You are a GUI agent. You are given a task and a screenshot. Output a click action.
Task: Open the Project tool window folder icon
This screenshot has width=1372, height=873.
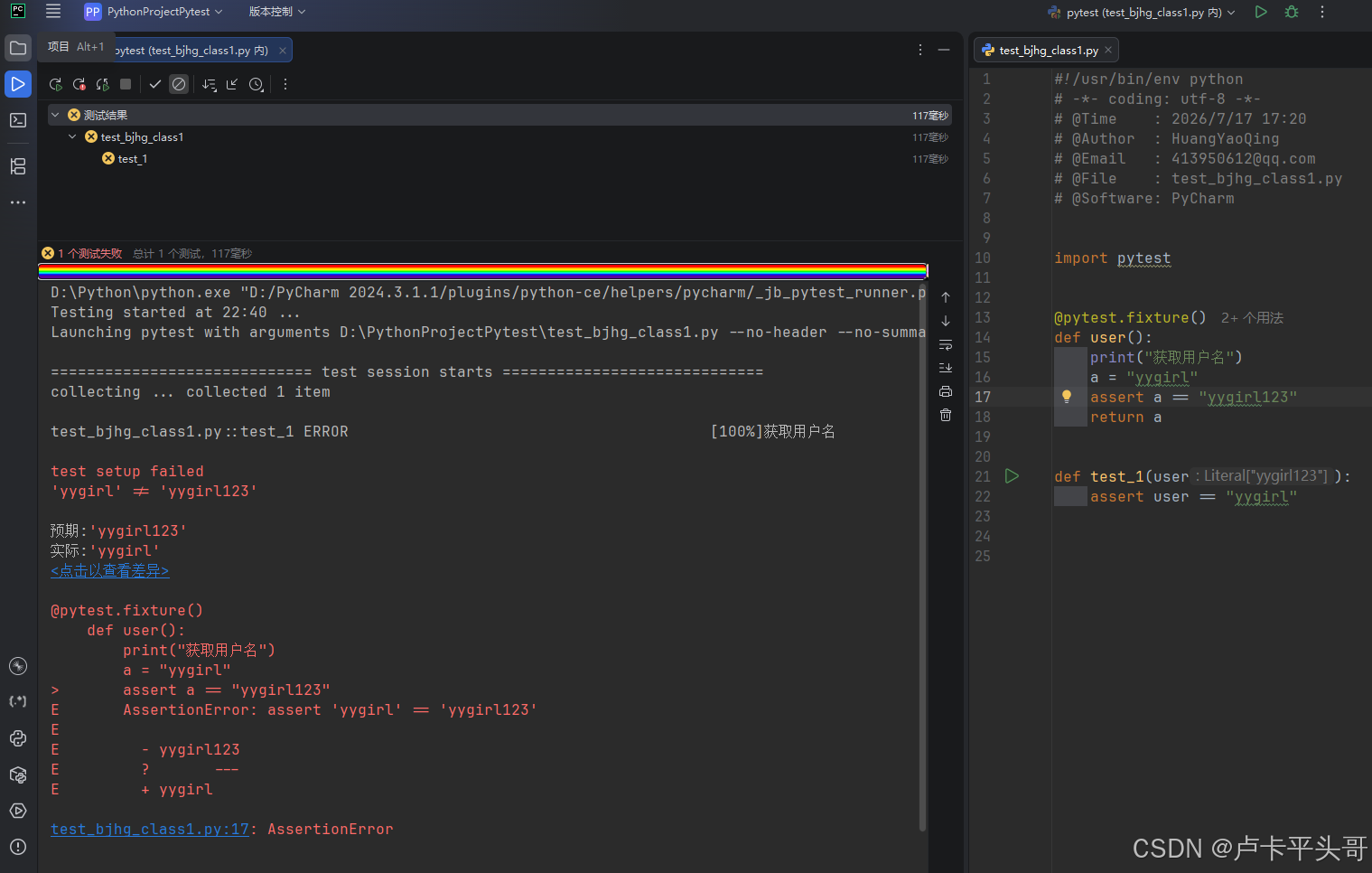coord(18,48)
